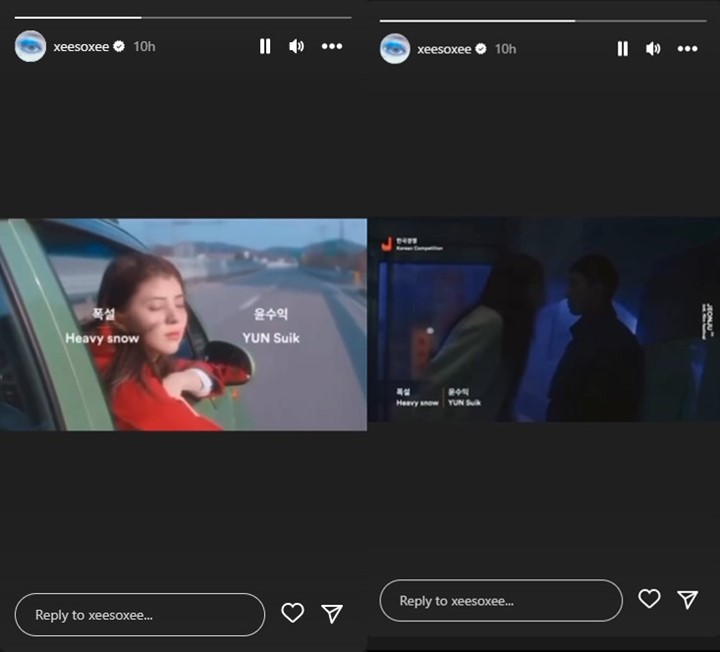Mute audio on the left story

[x=297, y=46]
